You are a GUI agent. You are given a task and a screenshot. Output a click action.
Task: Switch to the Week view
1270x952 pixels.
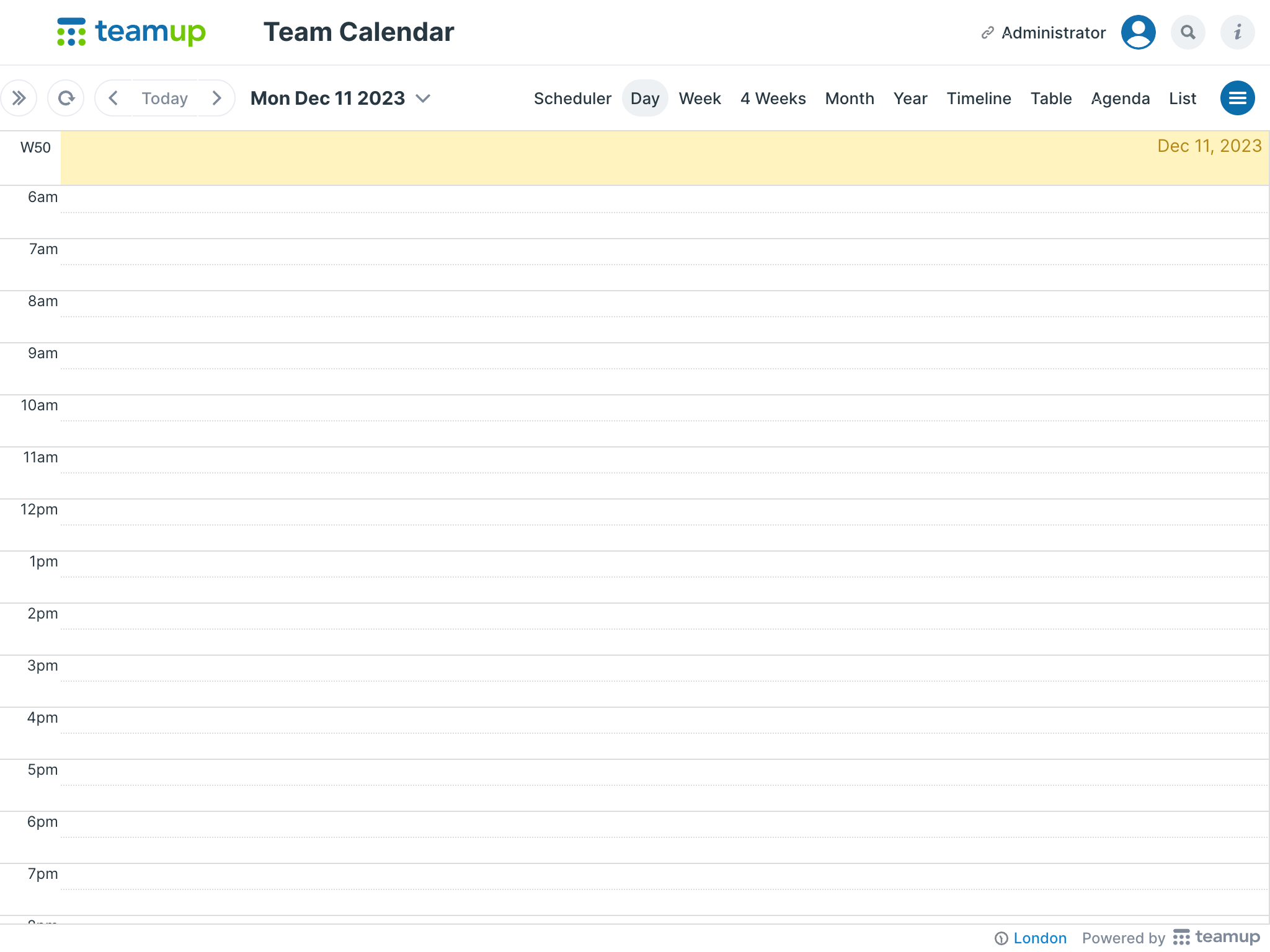(x=699, y=98)
